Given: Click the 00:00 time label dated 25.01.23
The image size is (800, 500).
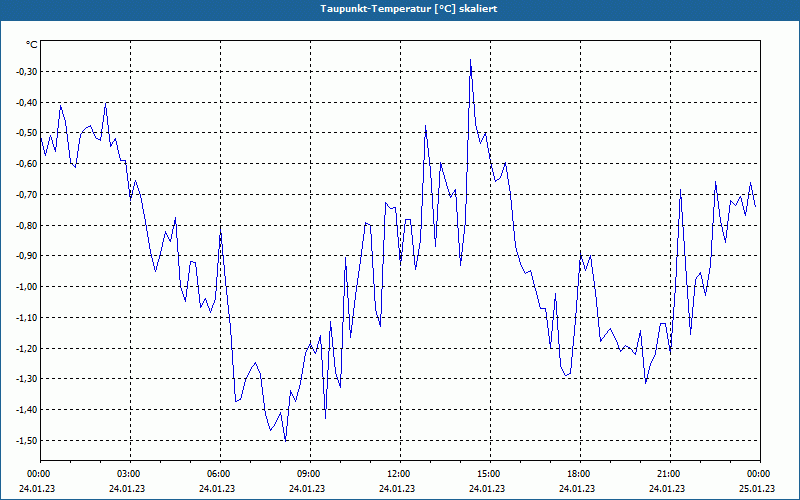Looking at the screenshot, I should 759,474.
